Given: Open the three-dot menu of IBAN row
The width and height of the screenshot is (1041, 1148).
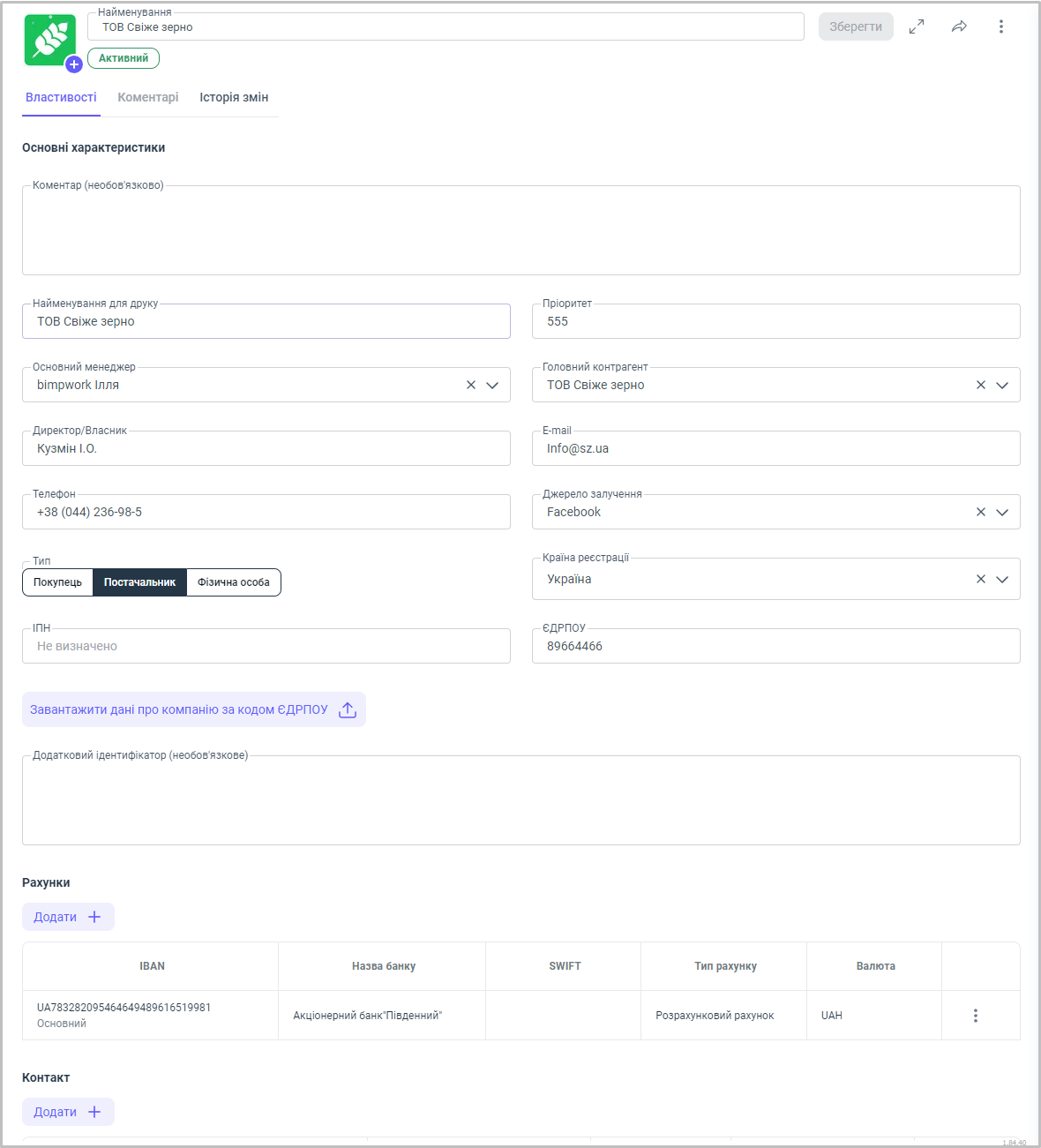Looking at the screenshot, I should [975, 1016].
